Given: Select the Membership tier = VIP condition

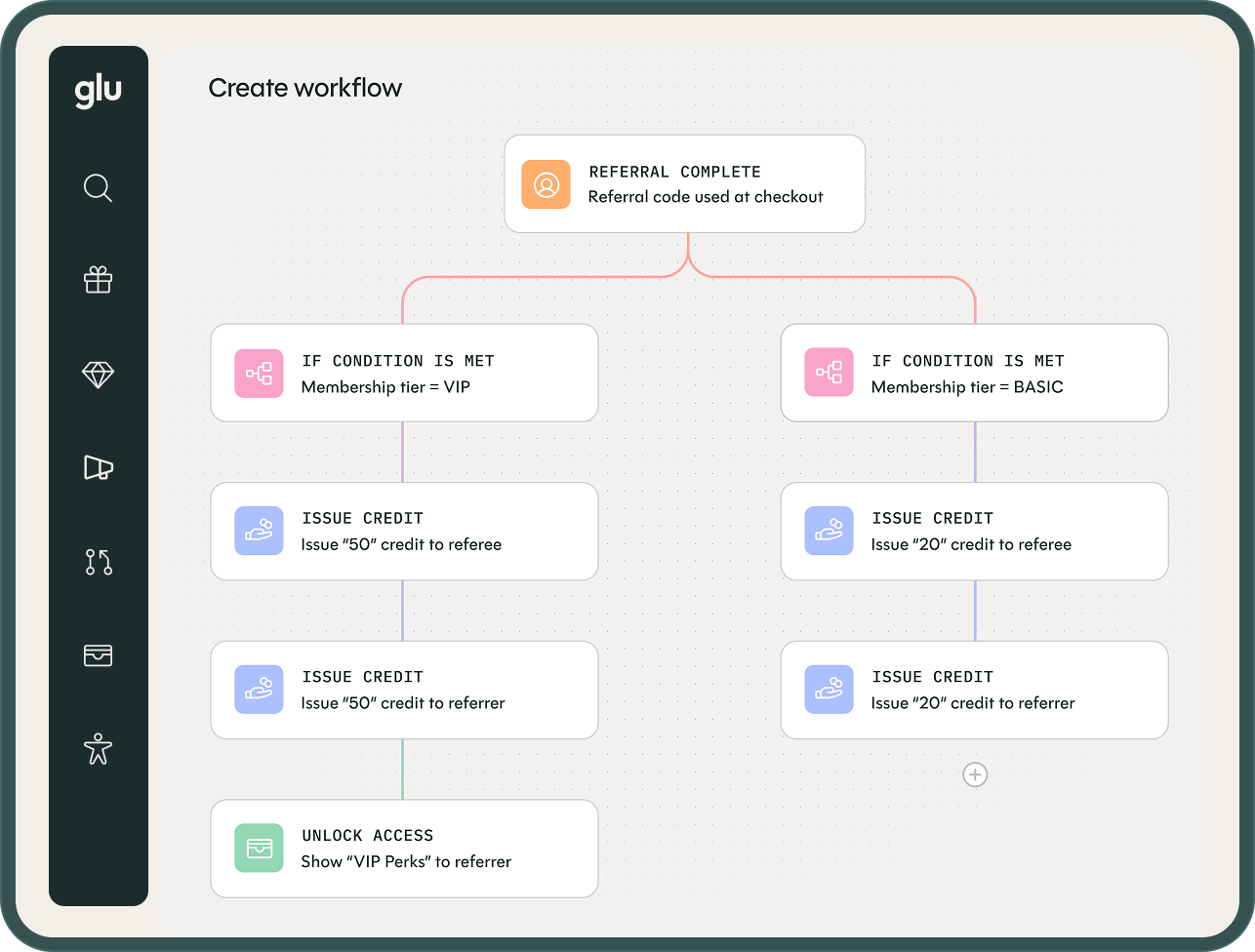Looking at the screenshot, I should [x=404, y=373].
